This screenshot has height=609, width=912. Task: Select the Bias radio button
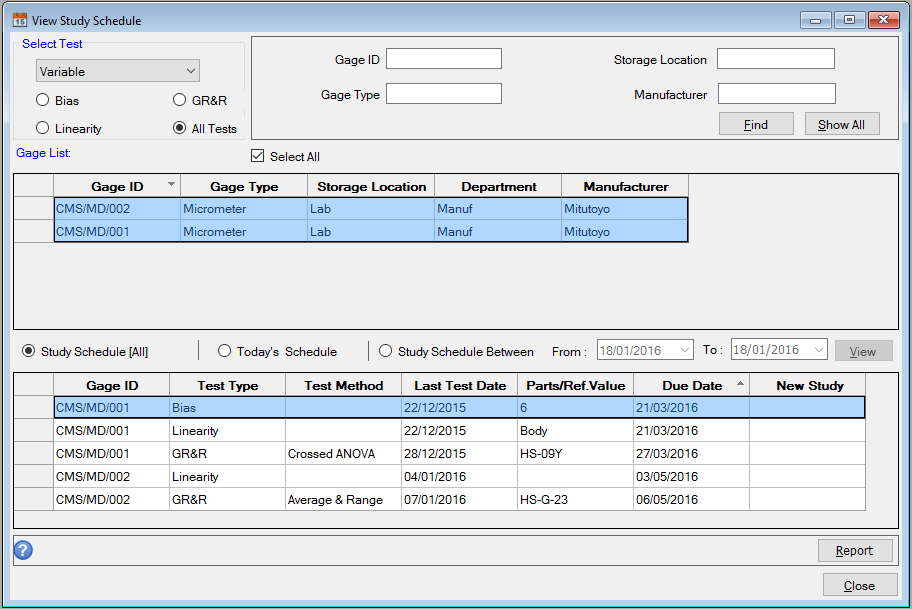click(42, 100)
